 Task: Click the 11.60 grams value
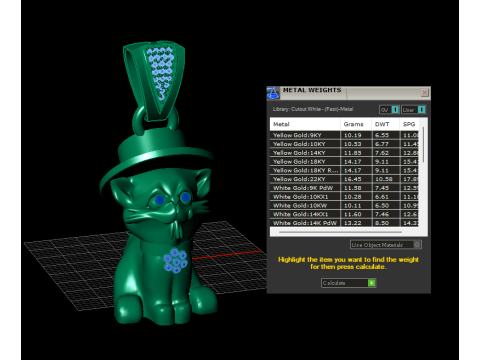coord(353,214)
